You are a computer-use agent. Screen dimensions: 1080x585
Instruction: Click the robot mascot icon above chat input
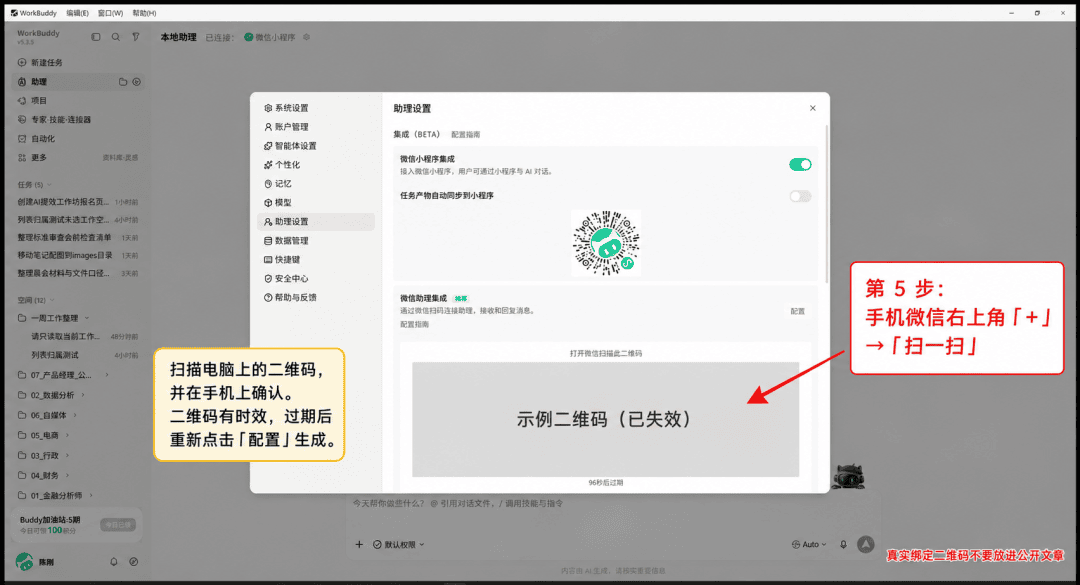tap(848, 476)
